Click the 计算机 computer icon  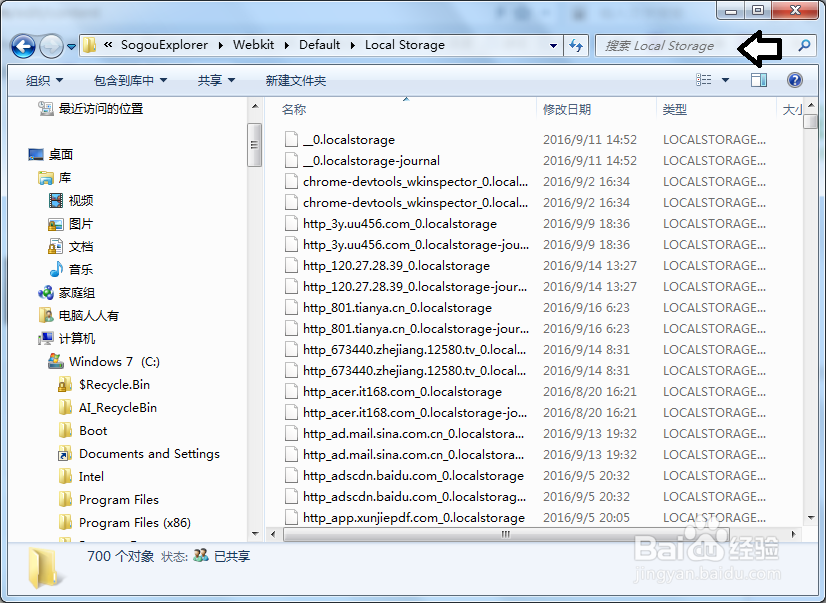point(46,338)
